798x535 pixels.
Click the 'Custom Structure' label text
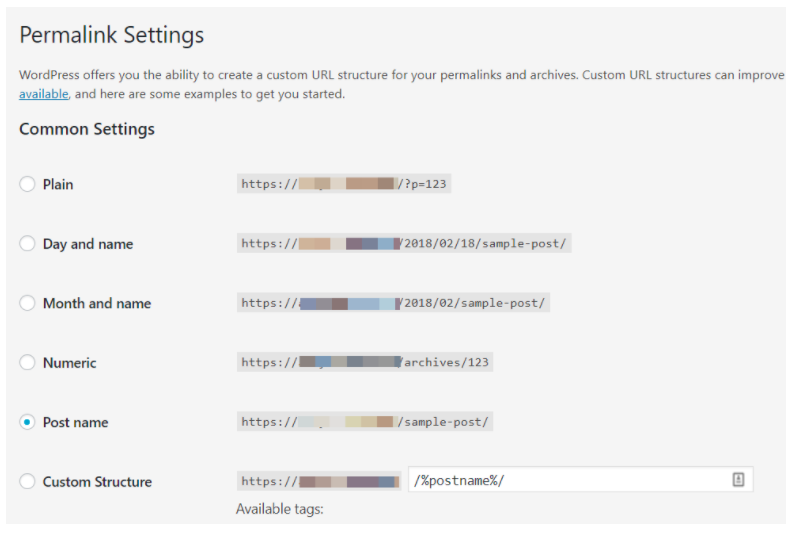tap(97, 482)
